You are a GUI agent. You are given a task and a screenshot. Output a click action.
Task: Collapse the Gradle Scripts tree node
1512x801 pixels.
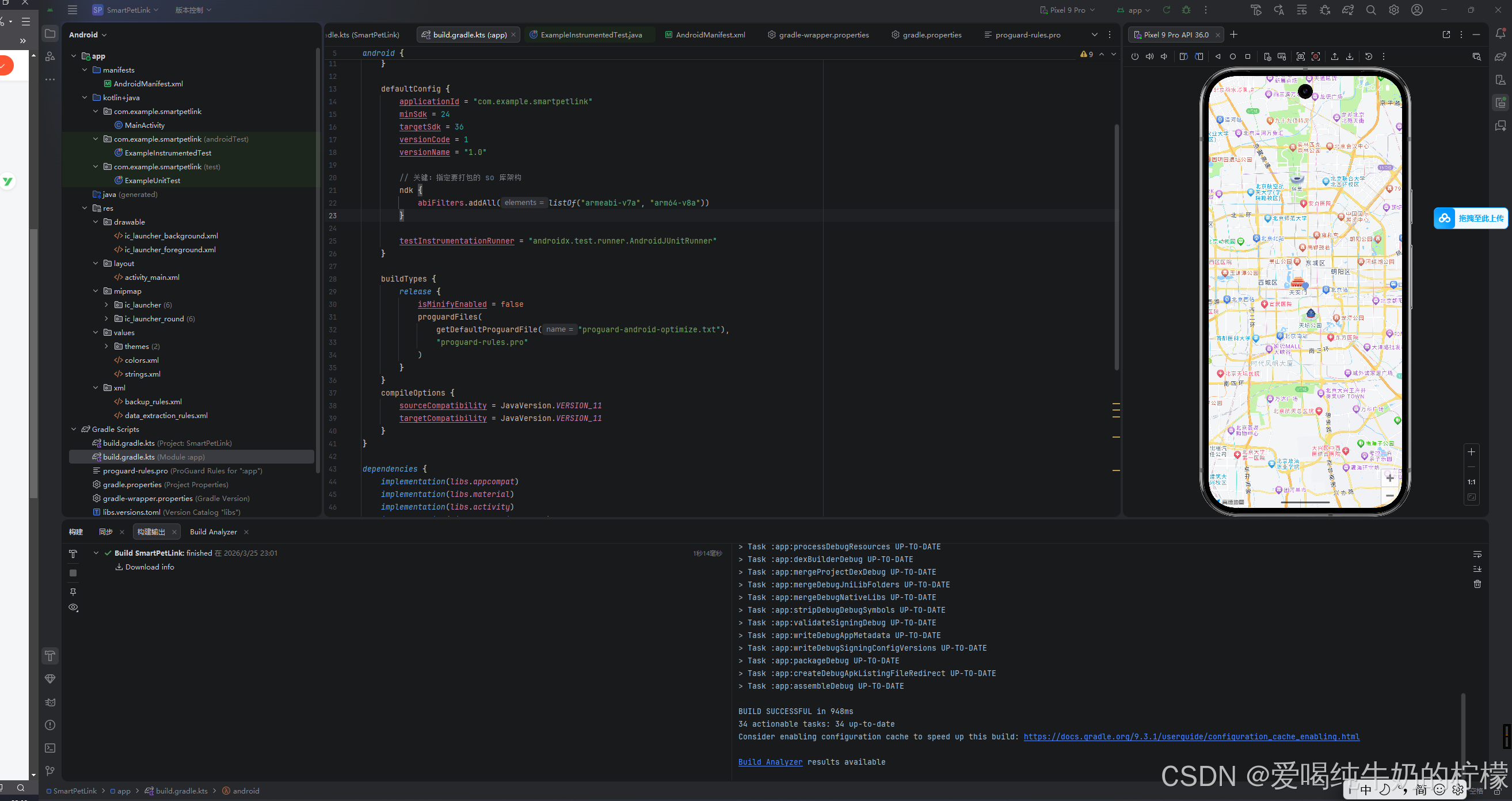(x=74, y=429)
